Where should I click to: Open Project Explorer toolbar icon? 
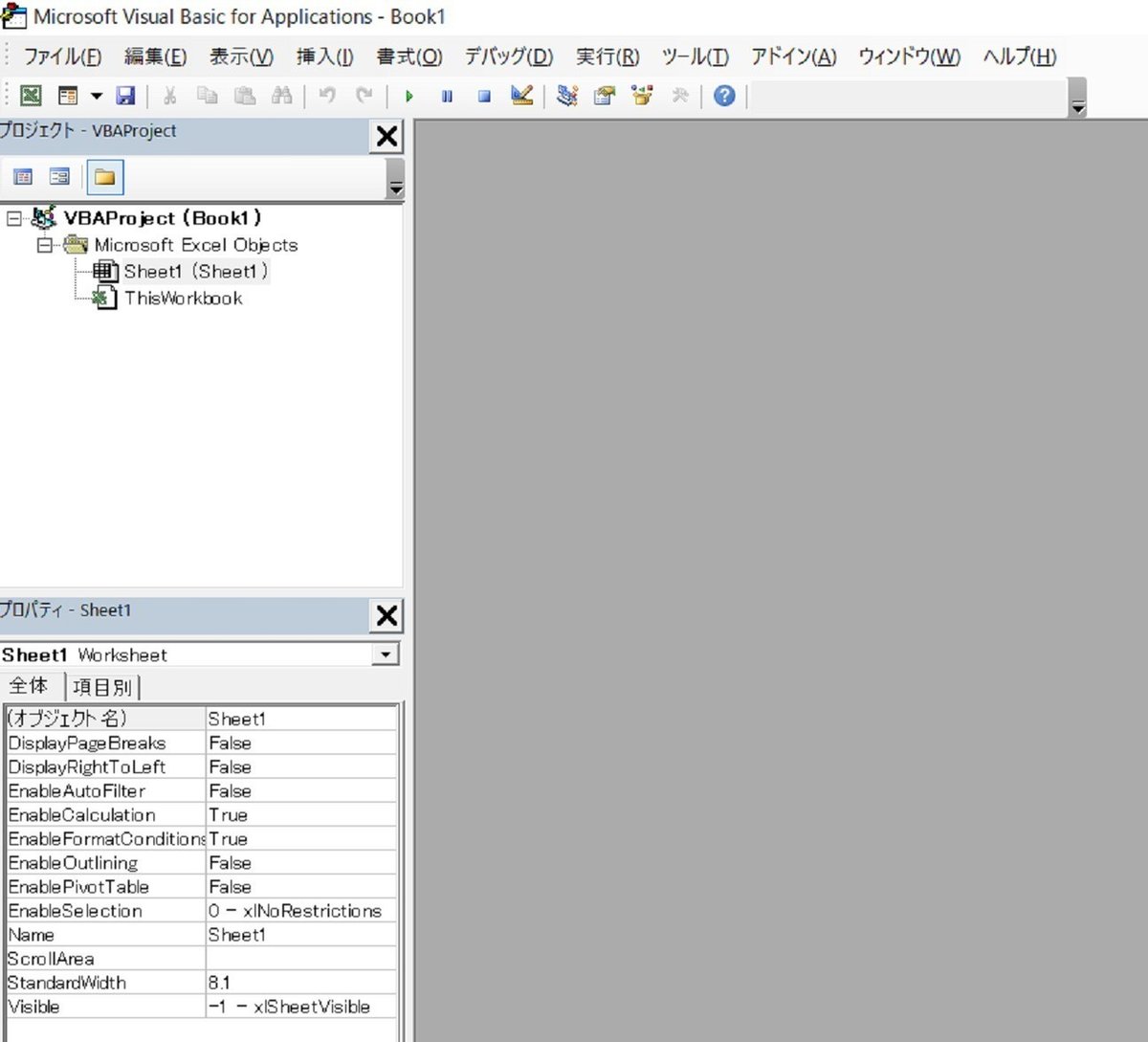(x=567, y=96)
